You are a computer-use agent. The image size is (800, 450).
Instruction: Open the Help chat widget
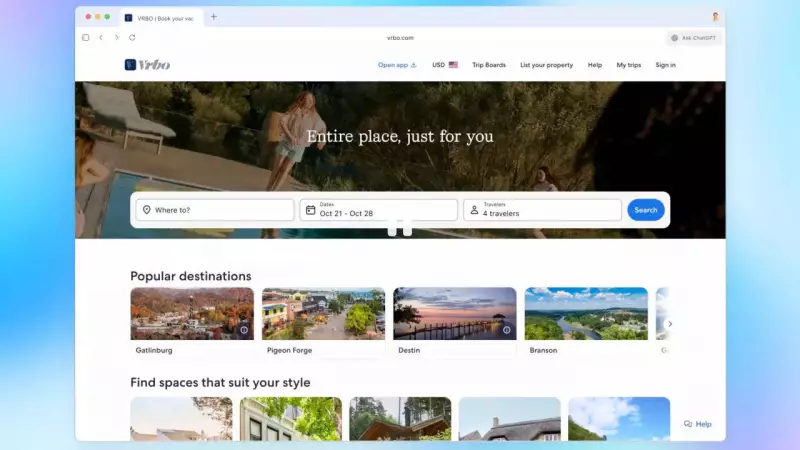(x=698, y=424)
